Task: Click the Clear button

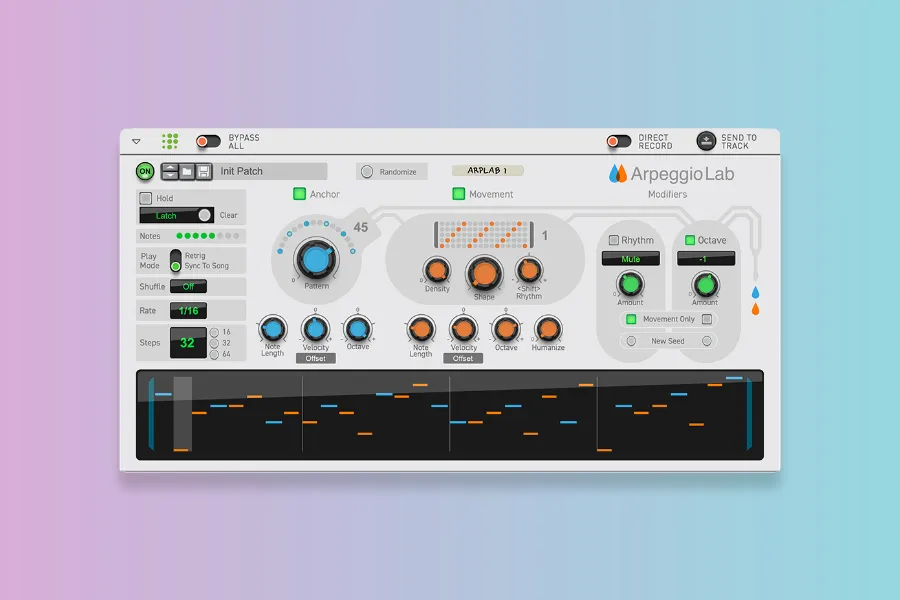Action: click(x=229, y=215)
